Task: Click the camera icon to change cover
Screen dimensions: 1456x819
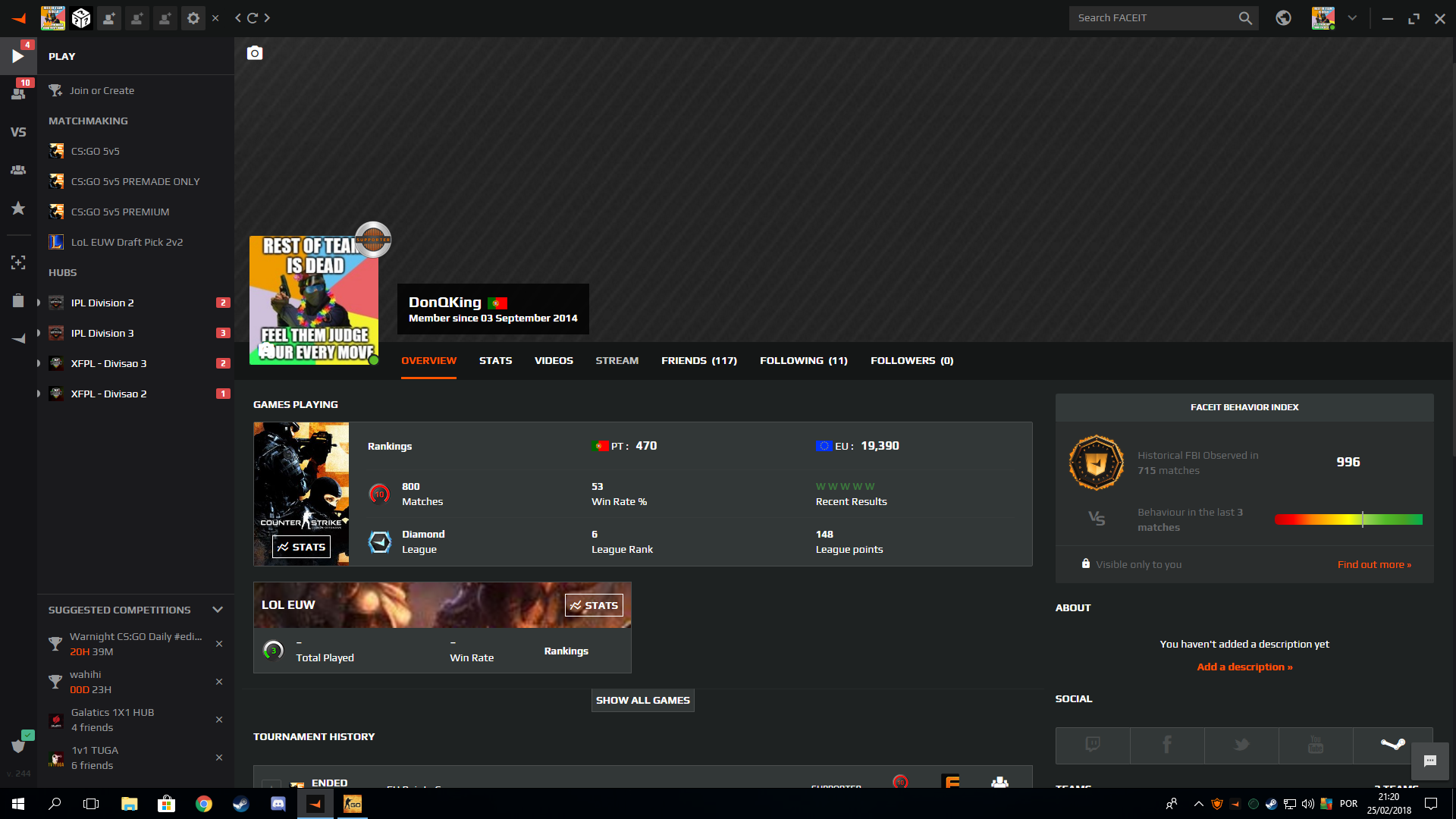Action: (x=255, y=53)
